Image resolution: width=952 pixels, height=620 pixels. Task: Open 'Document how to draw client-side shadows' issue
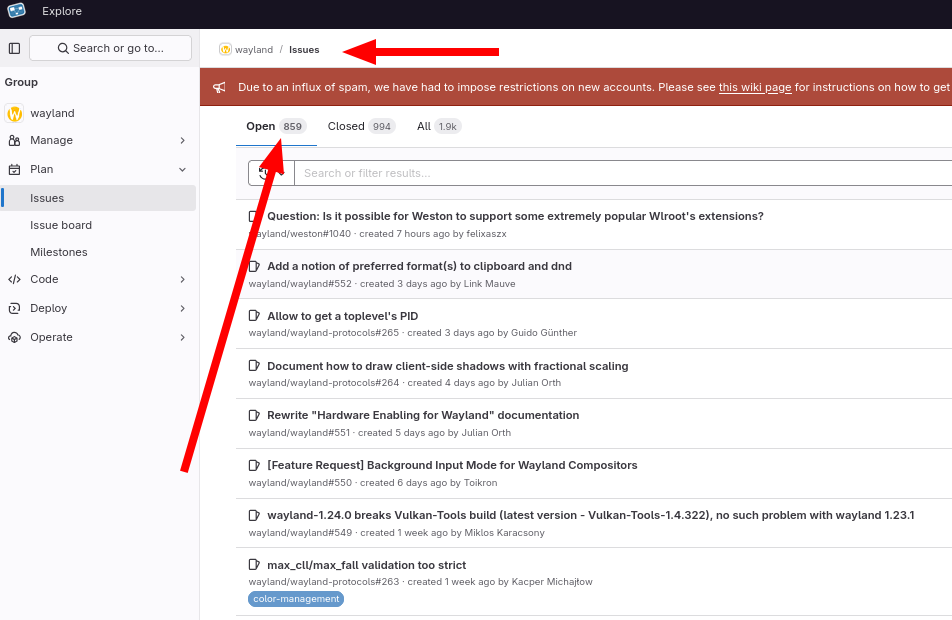(x=447, y=366)
